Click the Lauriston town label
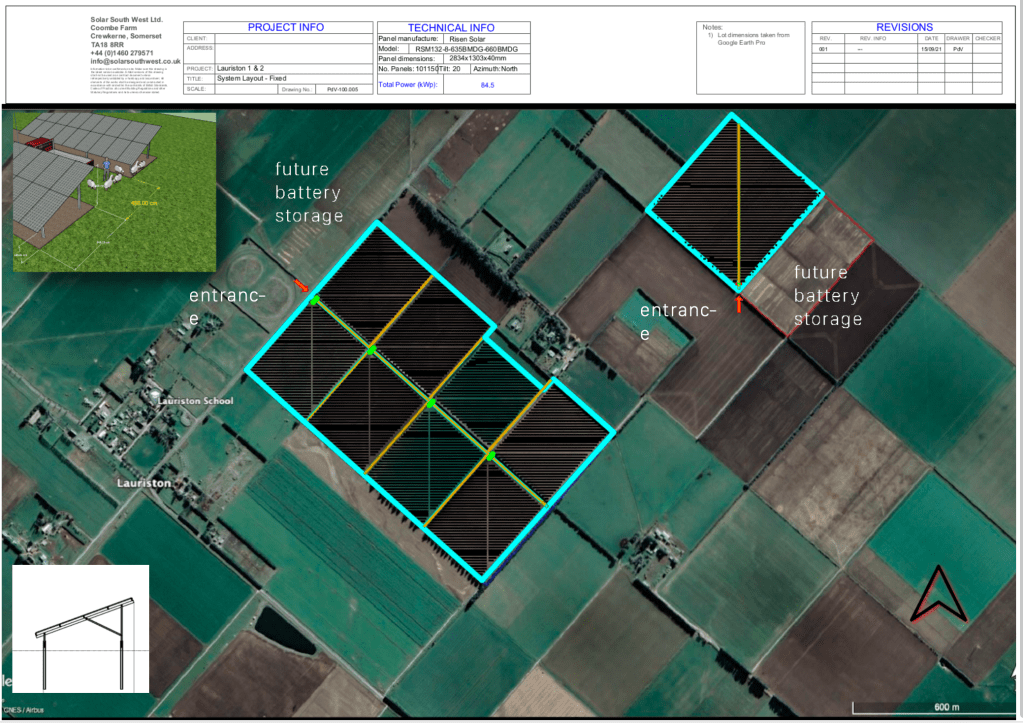Screen dimensions: 1023x723 [x=143, y=483]
